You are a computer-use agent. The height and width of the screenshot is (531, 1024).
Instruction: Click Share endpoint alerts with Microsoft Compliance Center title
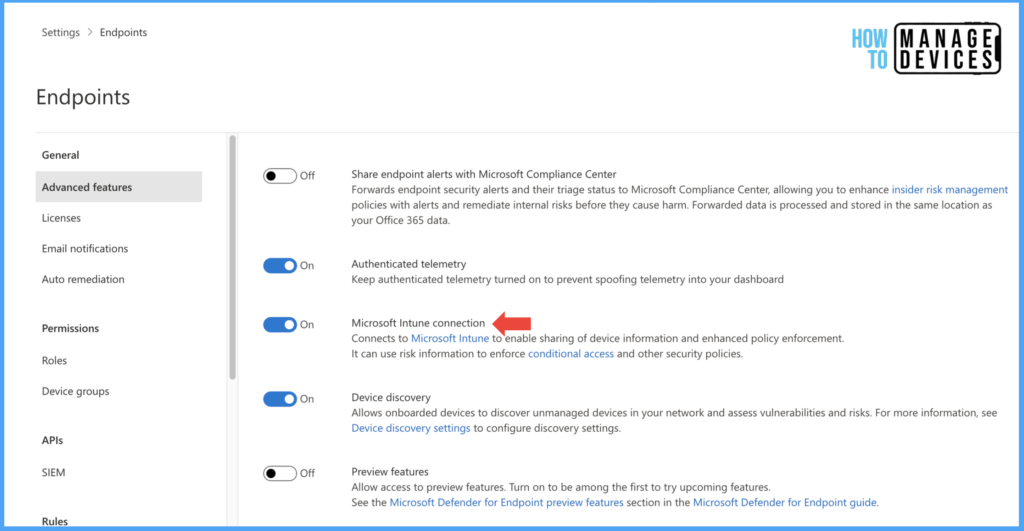point(484,174)
